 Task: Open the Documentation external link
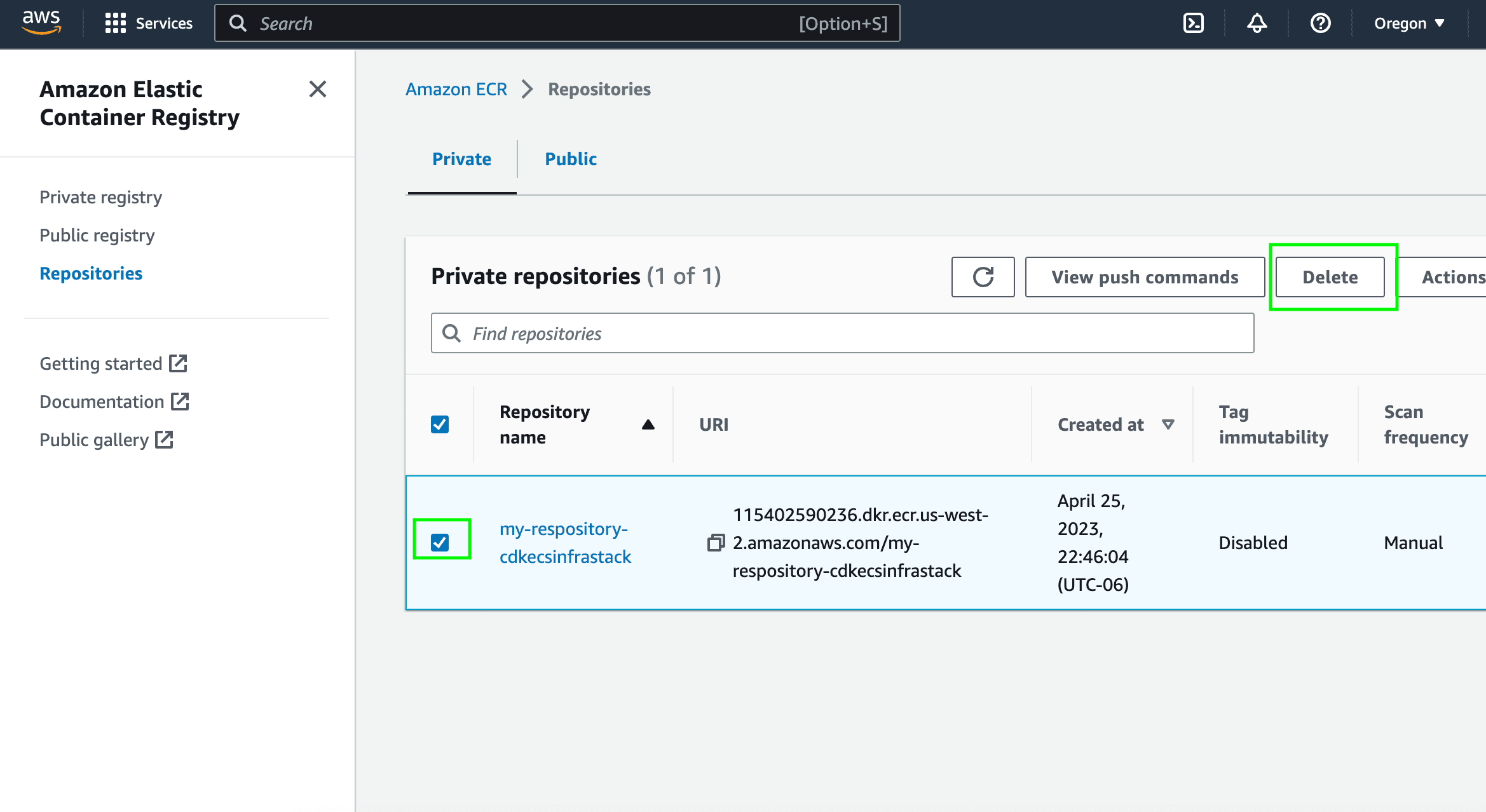(x=114, y=402)
